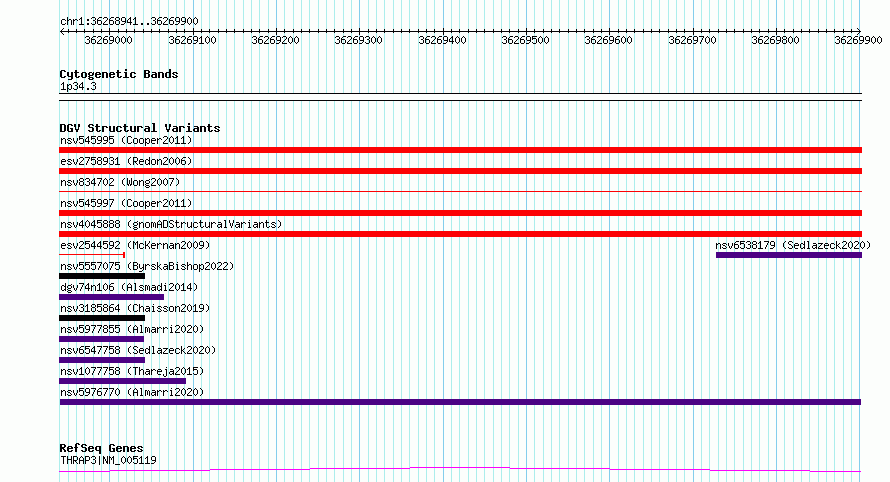Viewport: 890px width, 482px height.
Task: Click ruler position 36269200
Action: [x=275, y=40]
